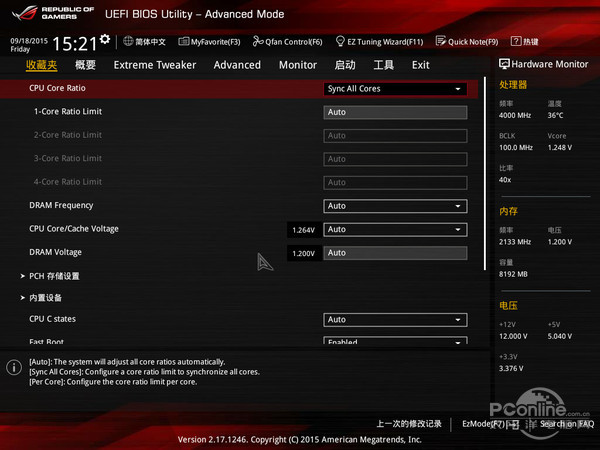This screenshot has height=450, width=600.
Task: Open the time settings gear icon
Action: click(x=105, y=39)
